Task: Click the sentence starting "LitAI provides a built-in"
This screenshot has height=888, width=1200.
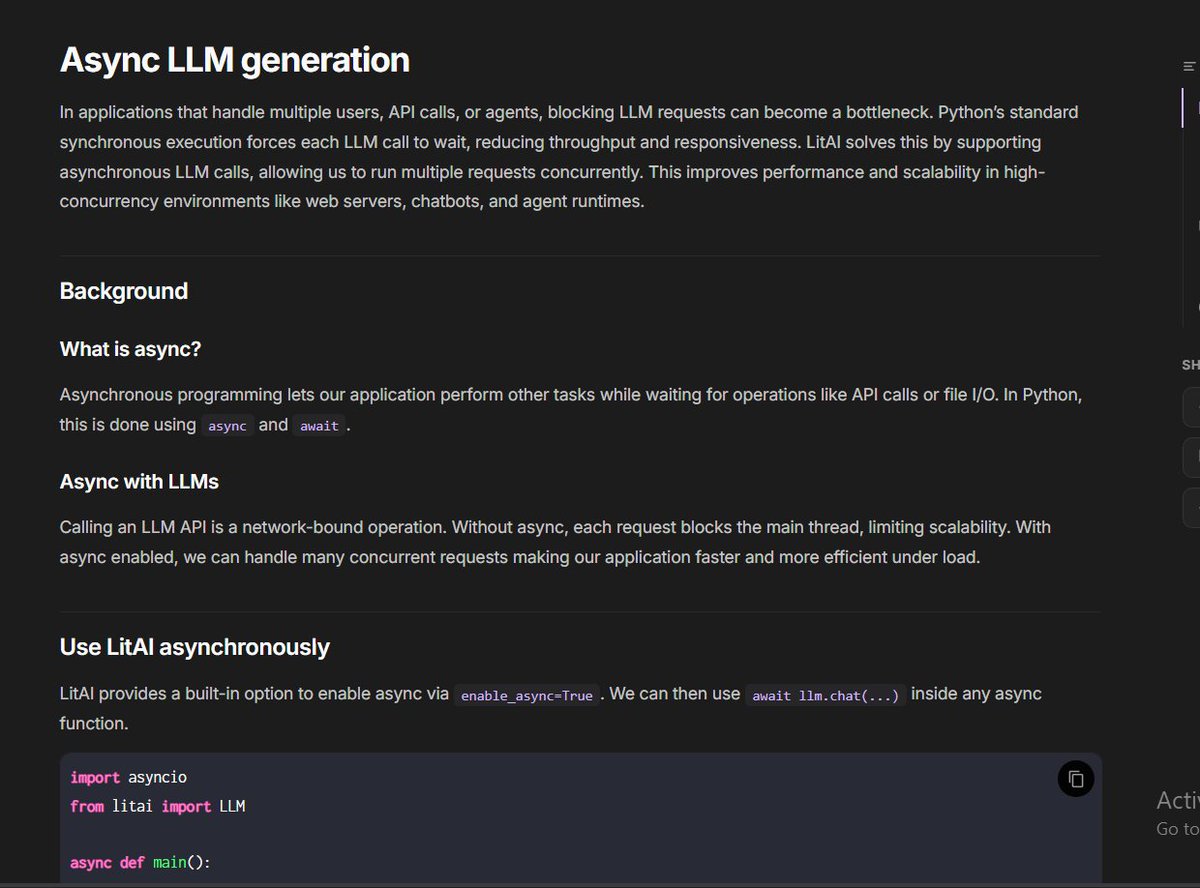Action: [551, 708]
